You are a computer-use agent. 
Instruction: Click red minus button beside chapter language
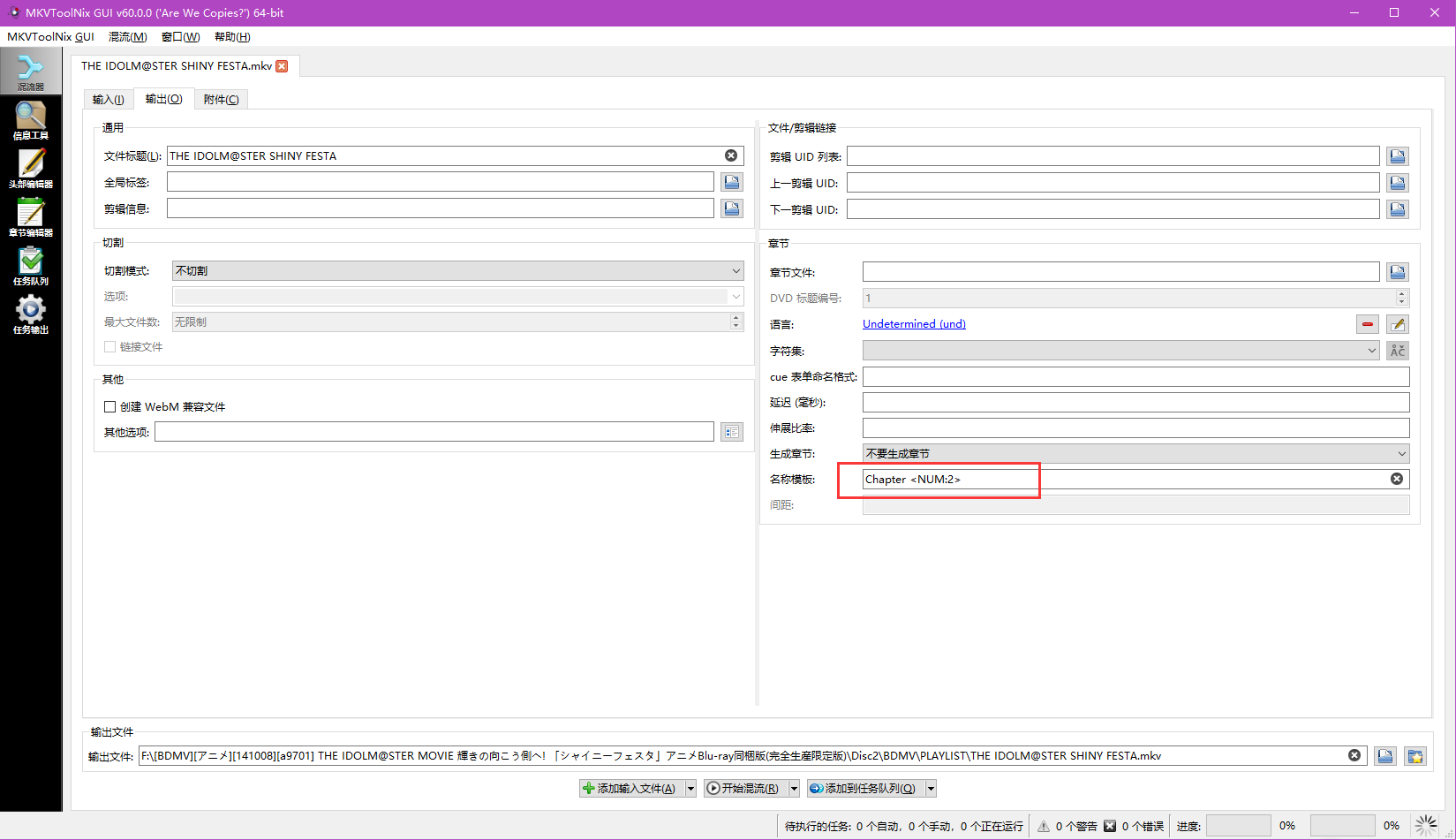(x=1368, y=324)
